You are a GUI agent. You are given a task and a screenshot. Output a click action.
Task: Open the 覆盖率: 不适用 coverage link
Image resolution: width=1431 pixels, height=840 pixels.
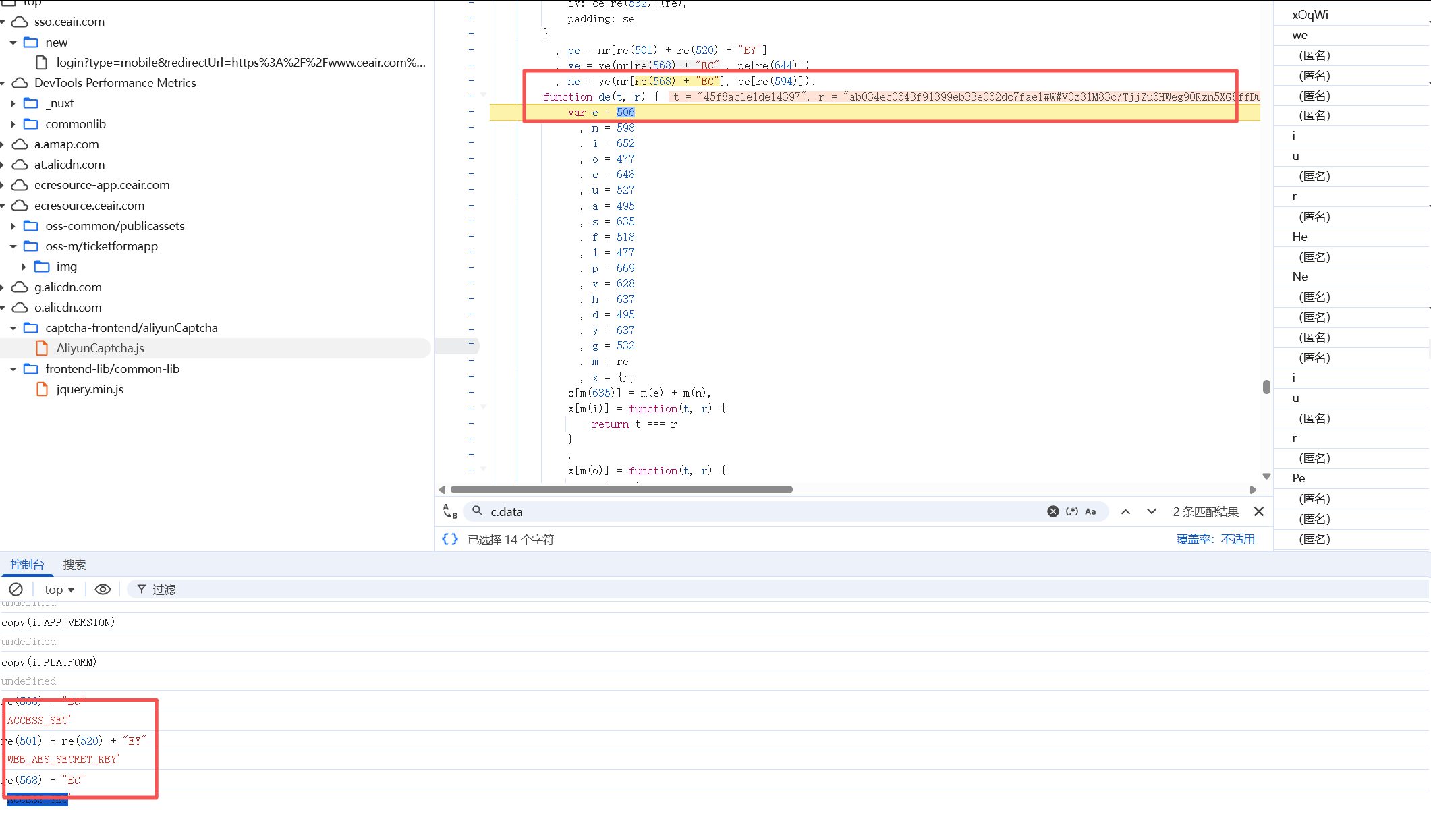[1216, 539]
